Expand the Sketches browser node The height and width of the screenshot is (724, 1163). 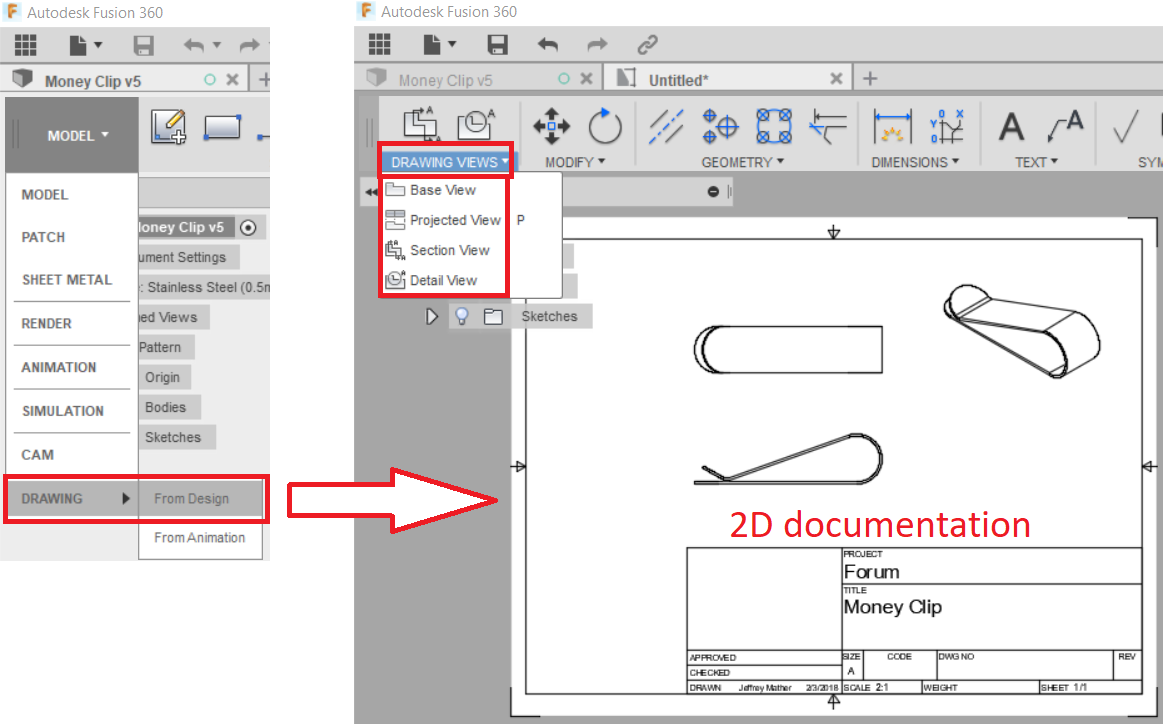[432, 316]
